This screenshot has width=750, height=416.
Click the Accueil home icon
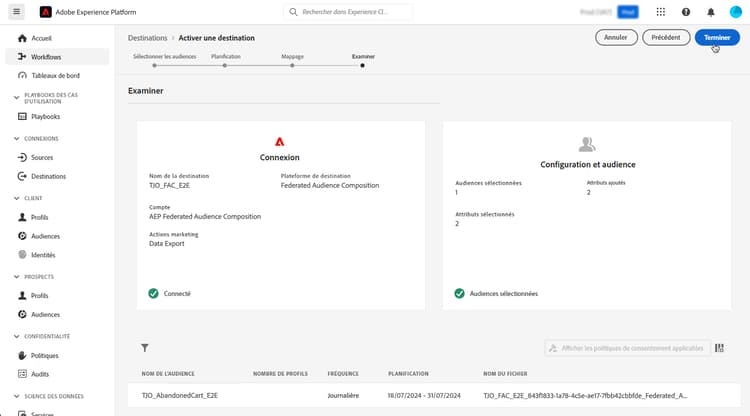click(22, 38)
